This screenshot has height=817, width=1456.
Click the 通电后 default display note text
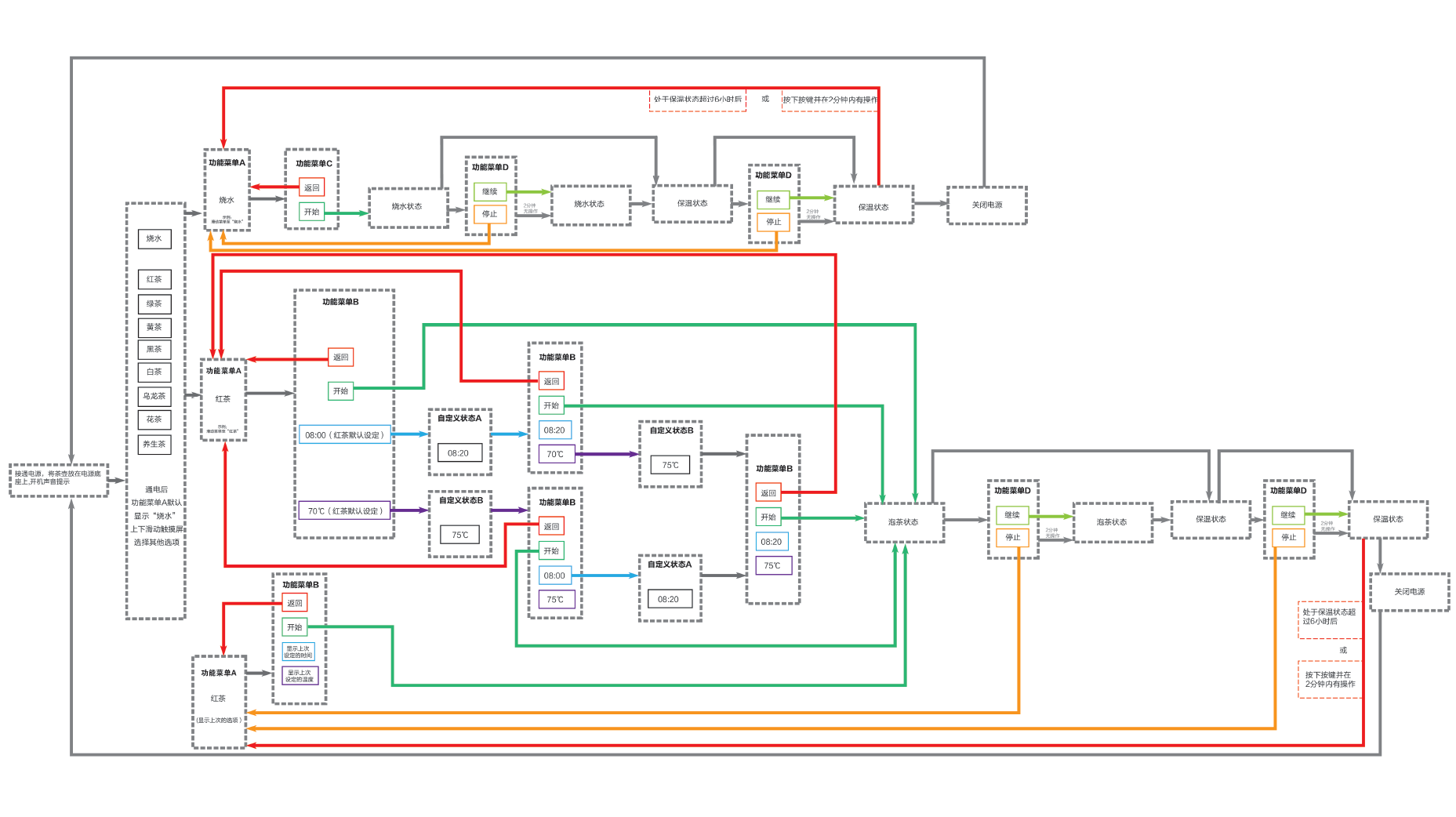(156, 516)
